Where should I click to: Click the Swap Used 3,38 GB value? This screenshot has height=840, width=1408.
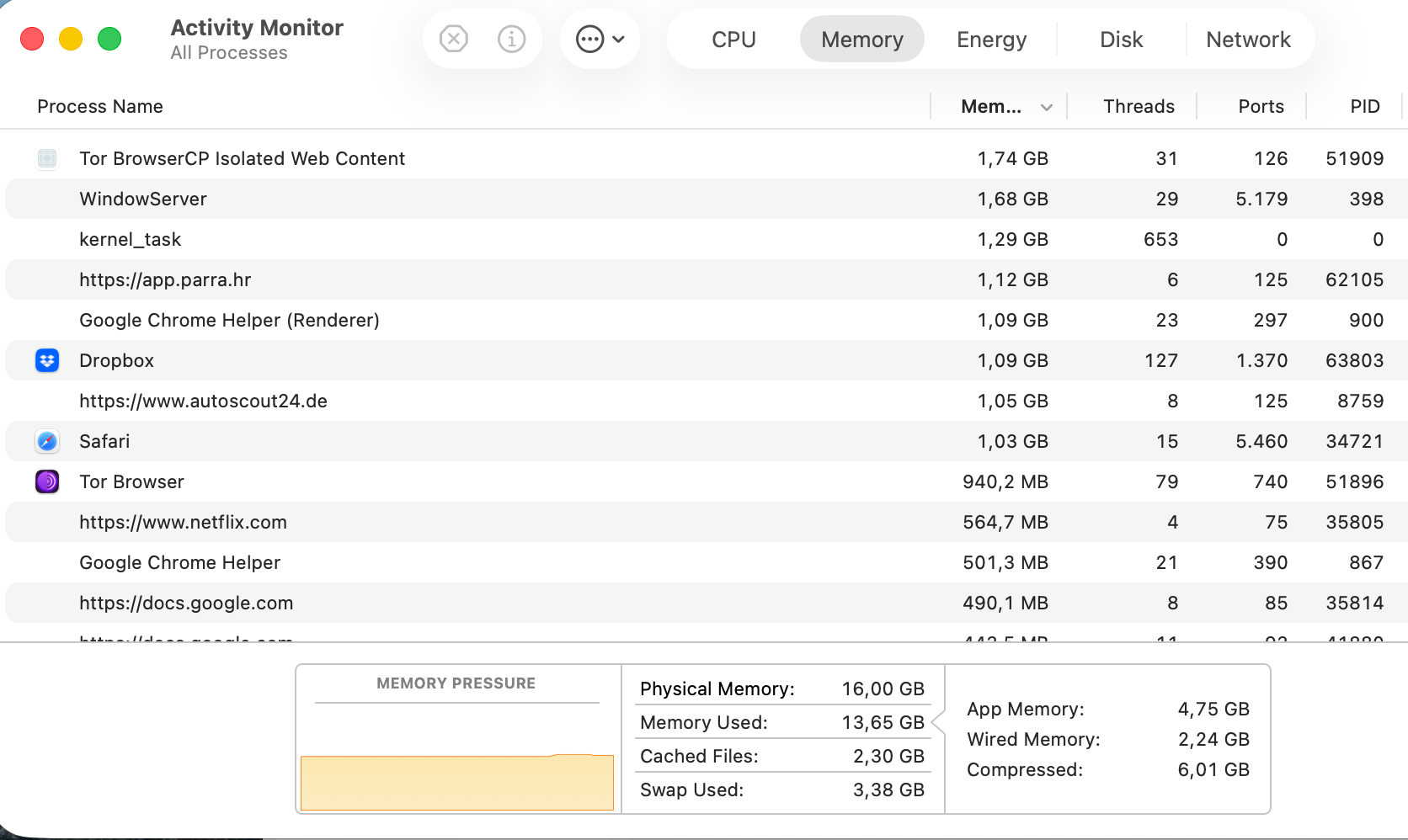click(x=888, y=790)
